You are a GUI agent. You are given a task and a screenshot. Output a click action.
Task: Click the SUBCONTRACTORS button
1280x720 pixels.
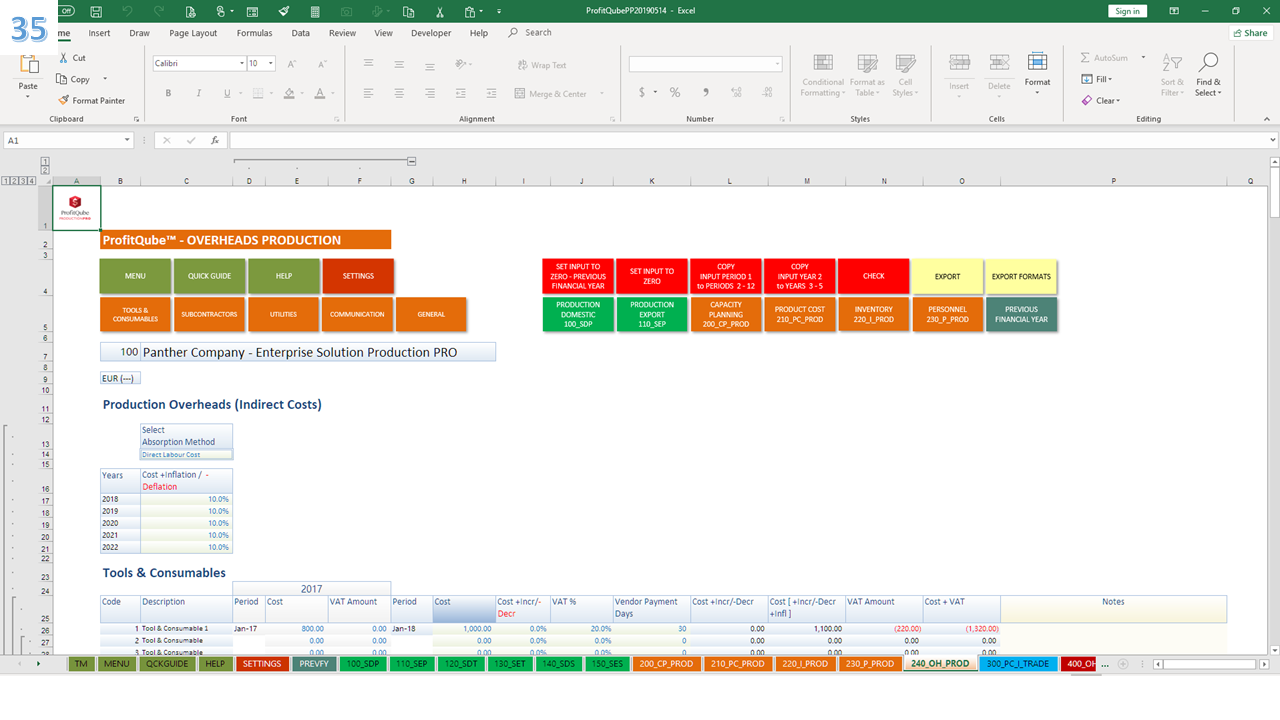click(x=209, y=314)
